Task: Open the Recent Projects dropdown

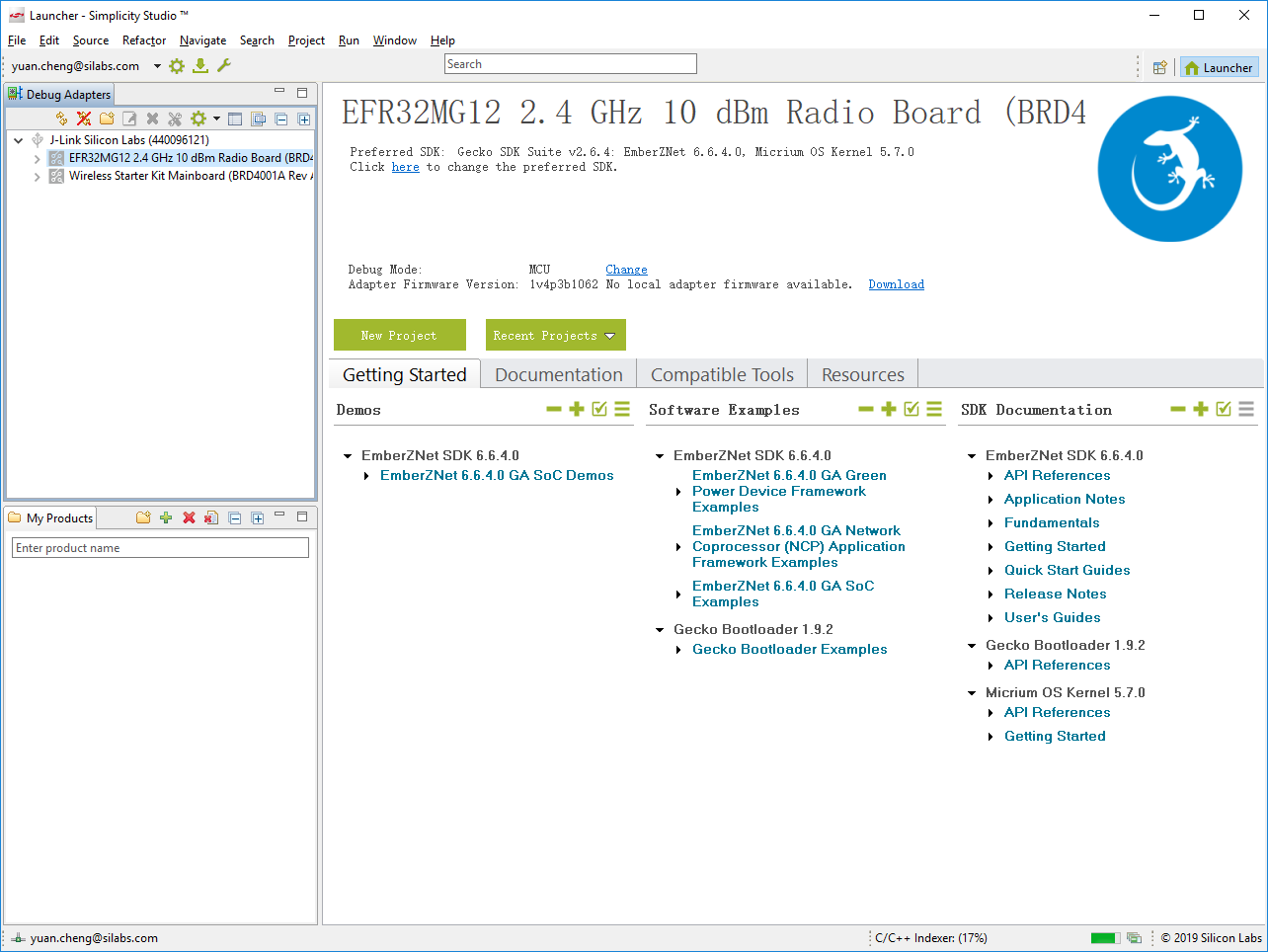Action: pyautogui.click(x=556, y=335)
